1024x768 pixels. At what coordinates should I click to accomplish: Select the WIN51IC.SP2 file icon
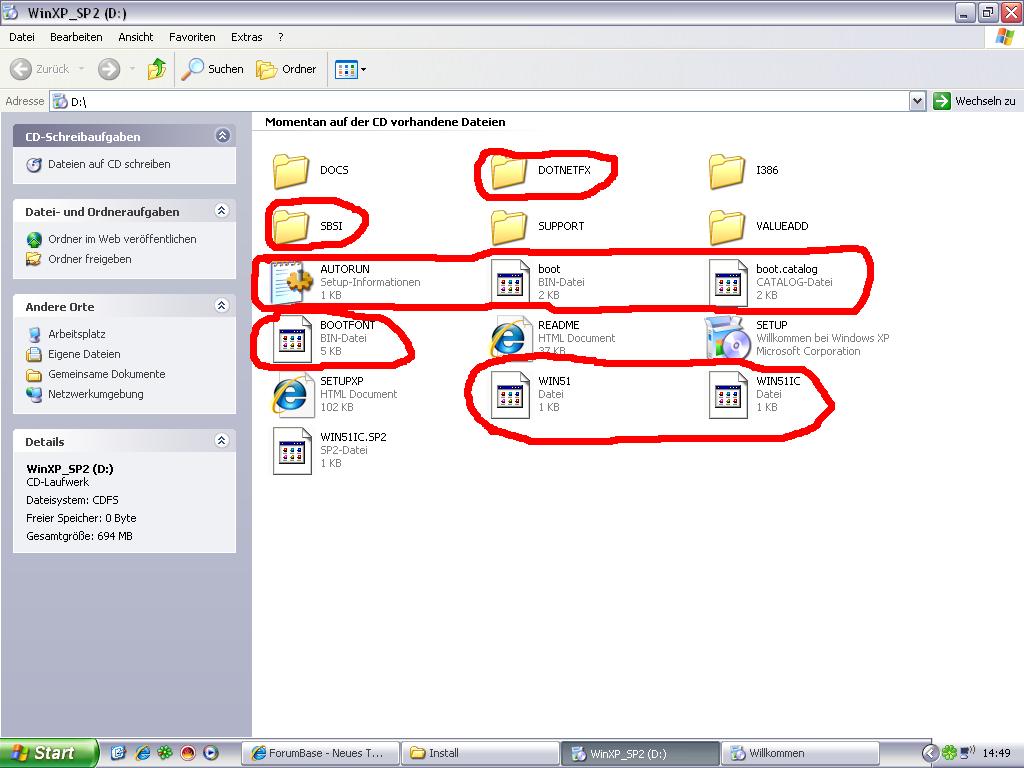coord(292,451)
